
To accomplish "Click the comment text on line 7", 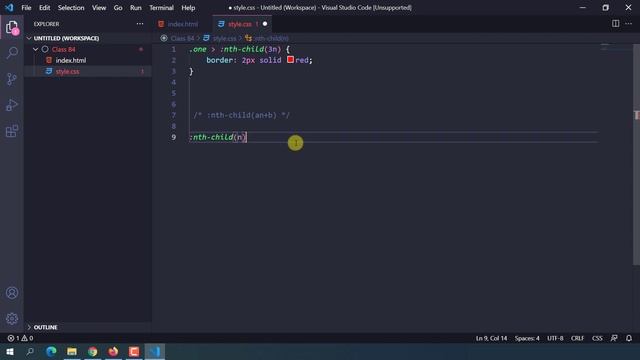I will tap(242, 115).
